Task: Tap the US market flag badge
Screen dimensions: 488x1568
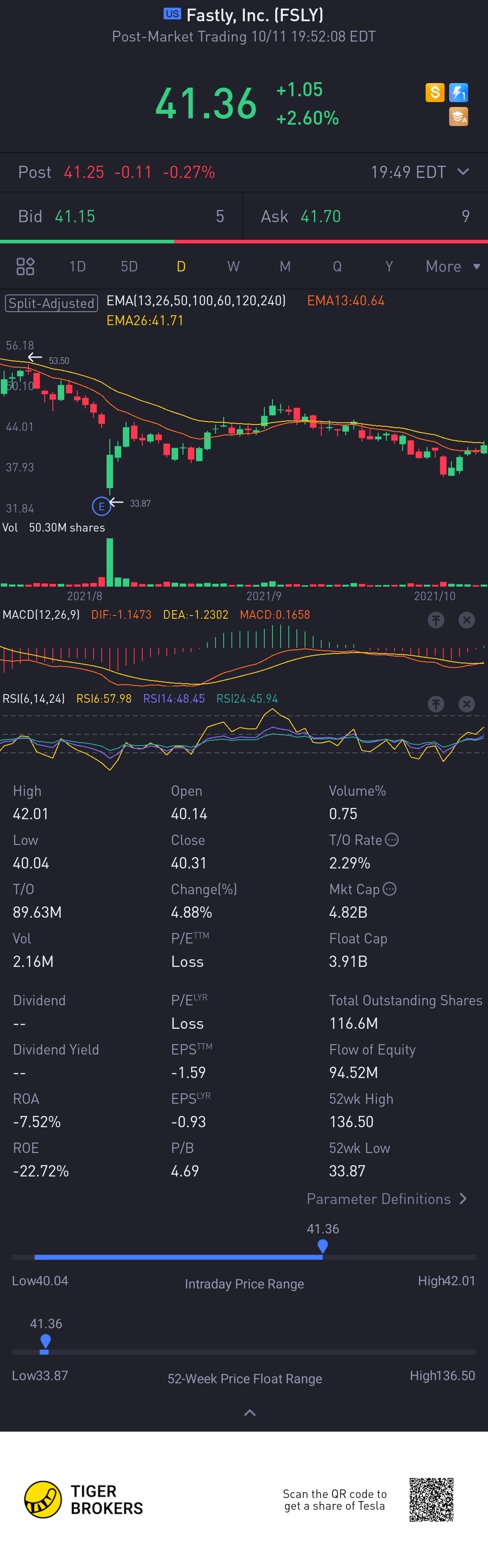Action: (x=173, y=14)
